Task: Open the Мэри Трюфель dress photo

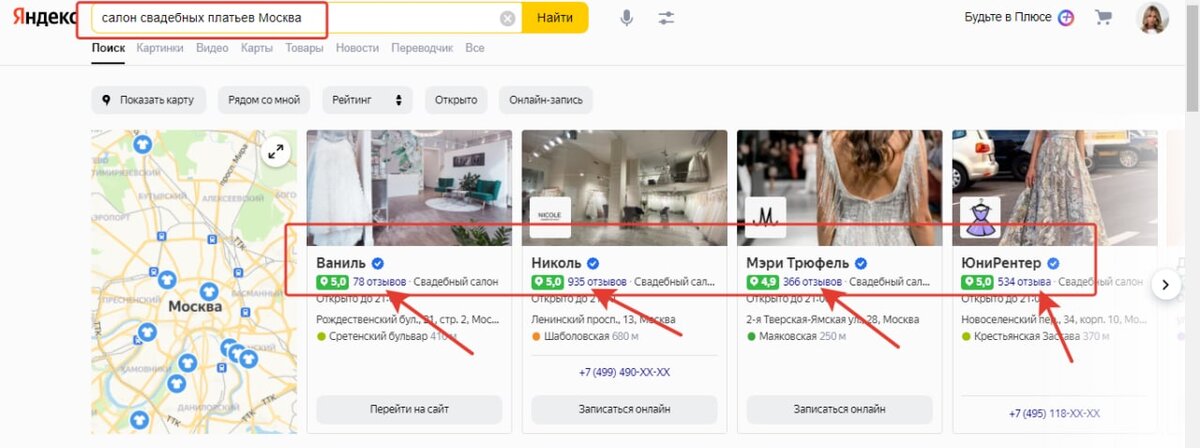Action: [839, 187]
